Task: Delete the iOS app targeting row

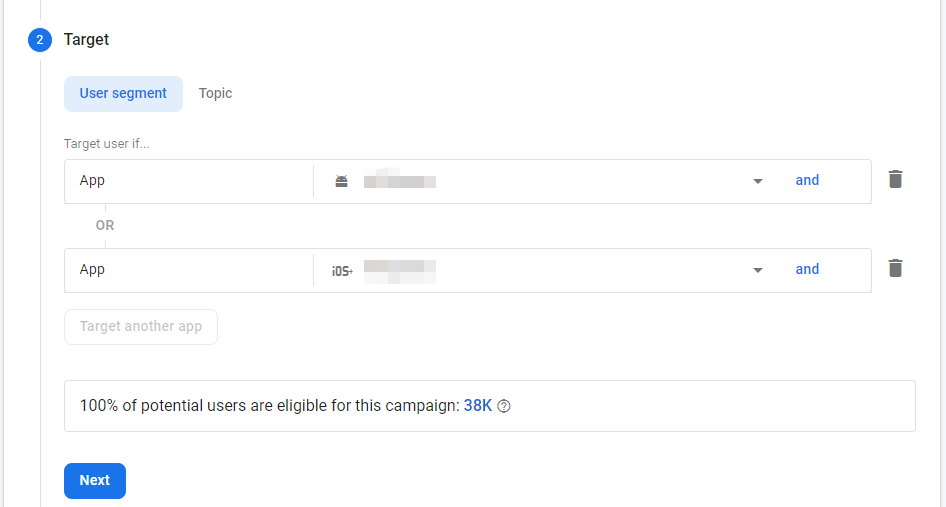Action: pyautogui.click(x=895, y=269)
